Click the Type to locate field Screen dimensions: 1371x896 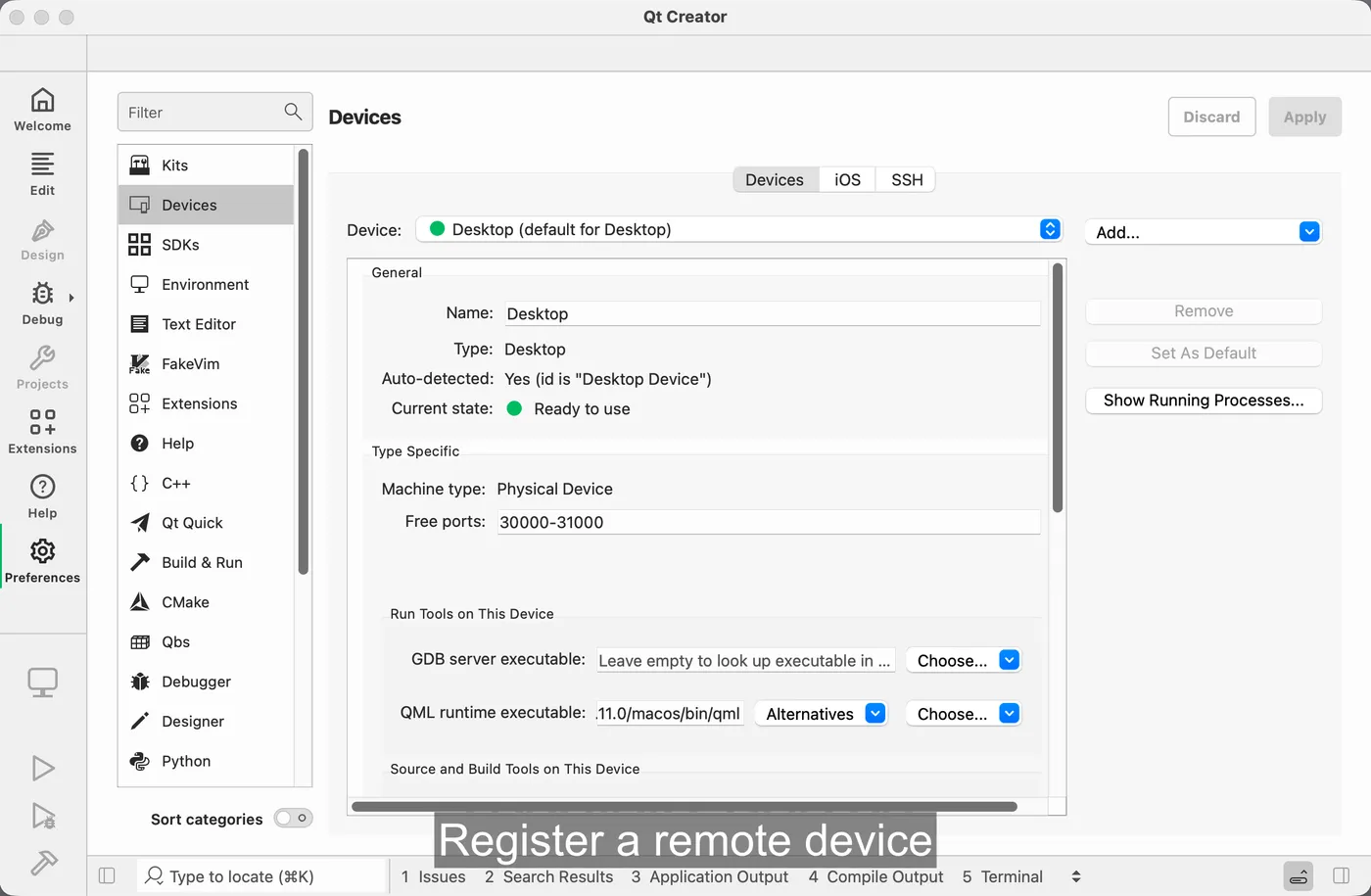262,876
